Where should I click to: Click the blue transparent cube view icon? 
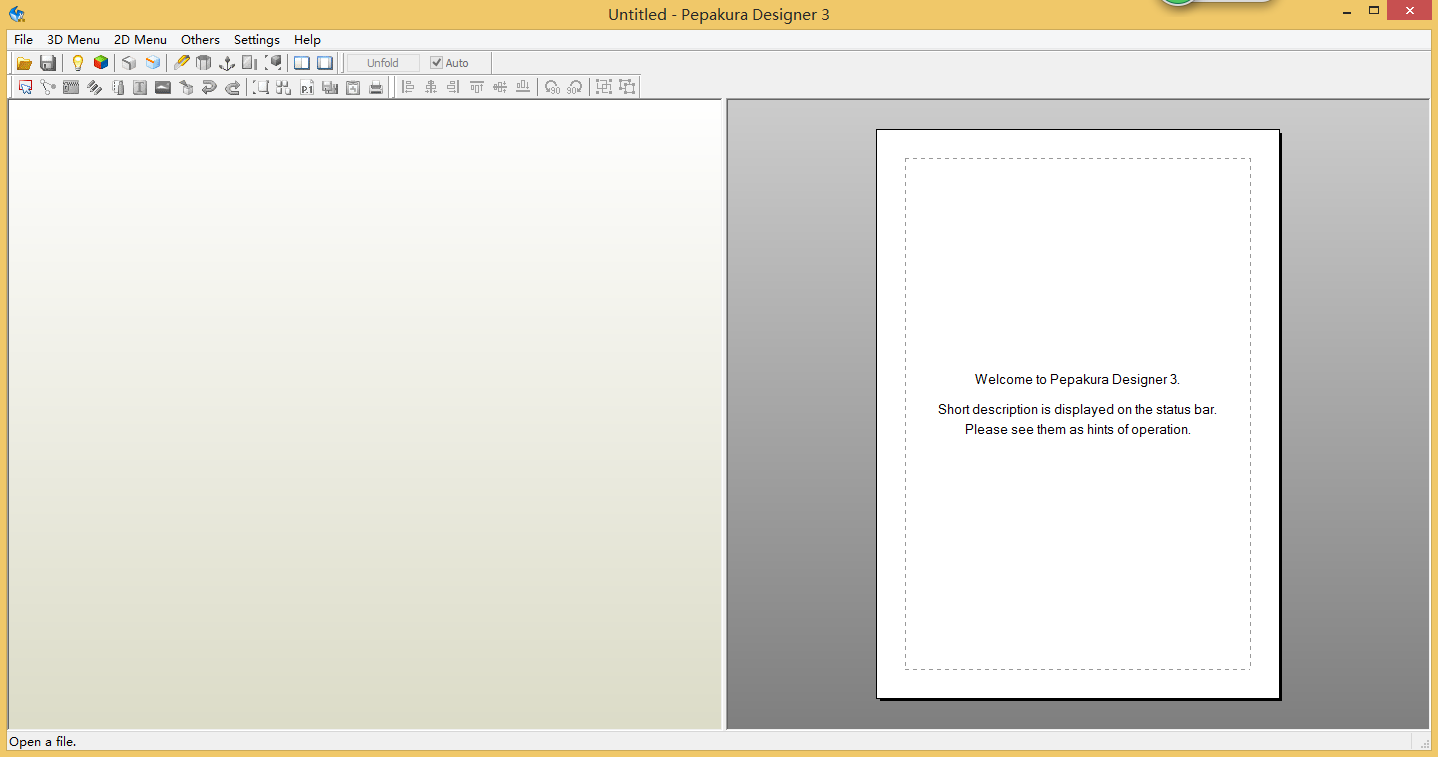(x=152, y=63)
